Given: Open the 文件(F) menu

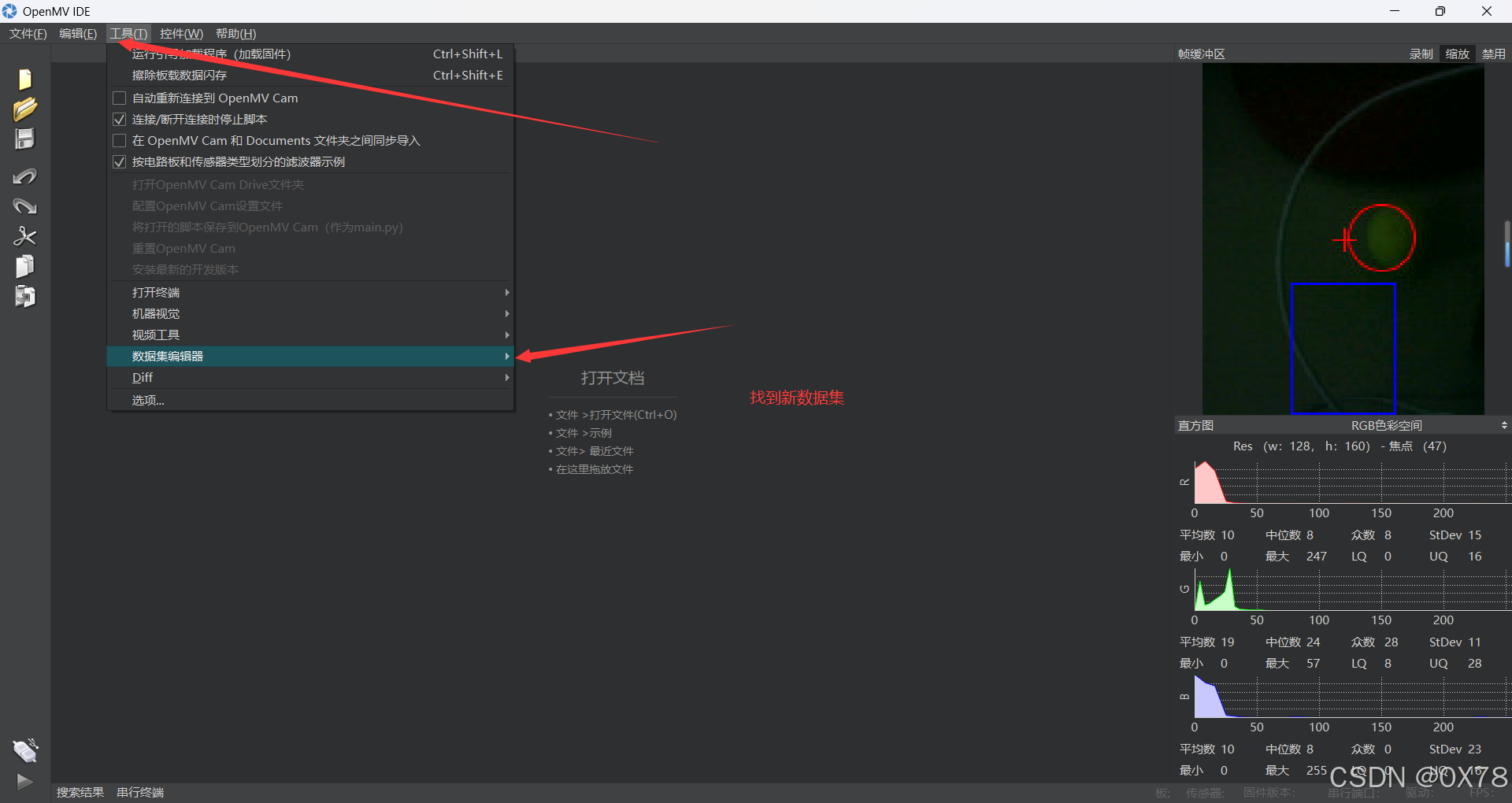Looking at the screenshot, I should point(28,34).
